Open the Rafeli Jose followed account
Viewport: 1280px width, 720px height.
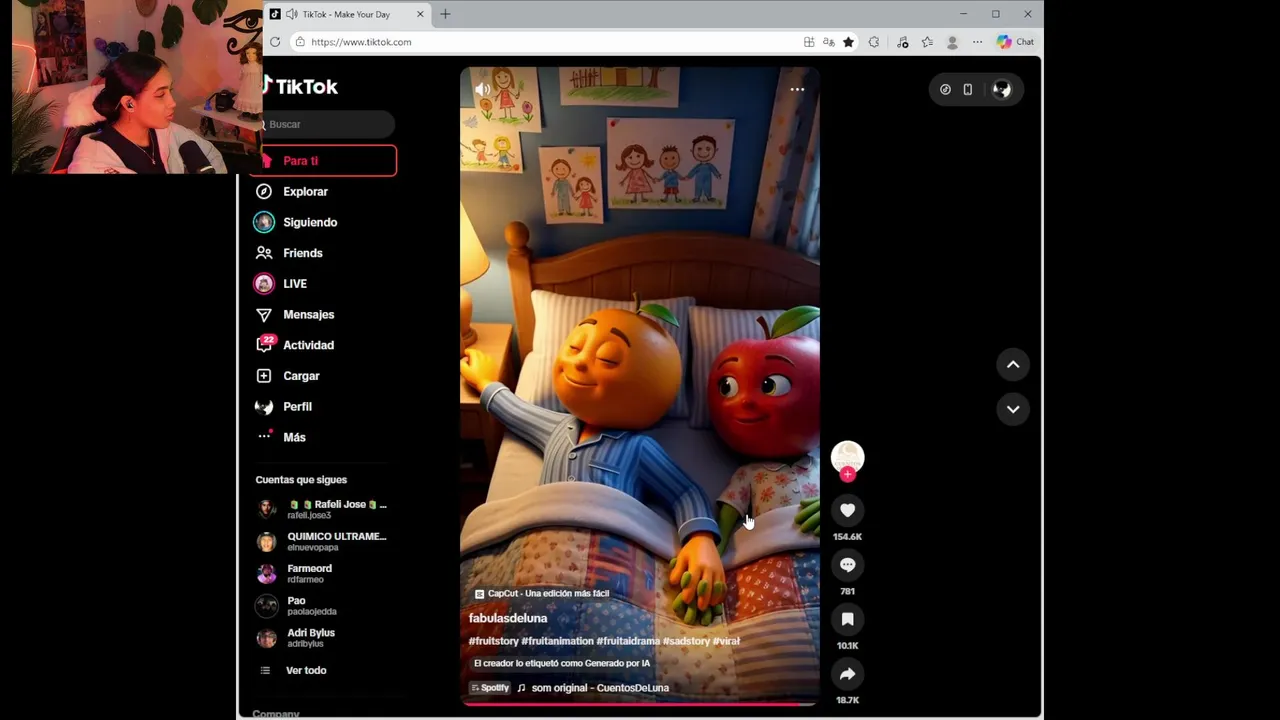pos(322,509)
